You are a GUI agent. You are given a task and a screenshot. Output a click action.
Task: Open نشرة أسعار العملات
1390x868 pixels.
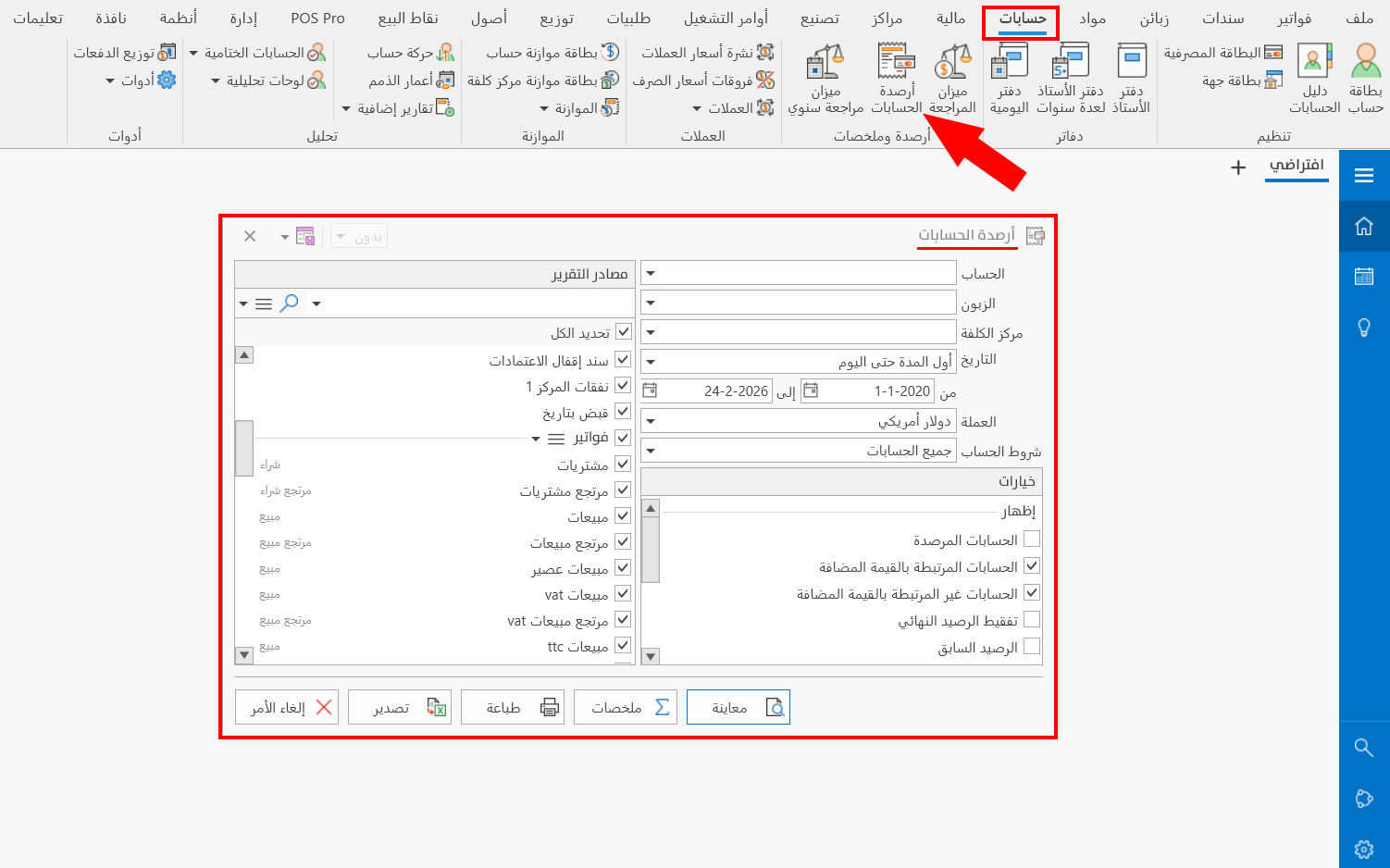click(707, 53)
